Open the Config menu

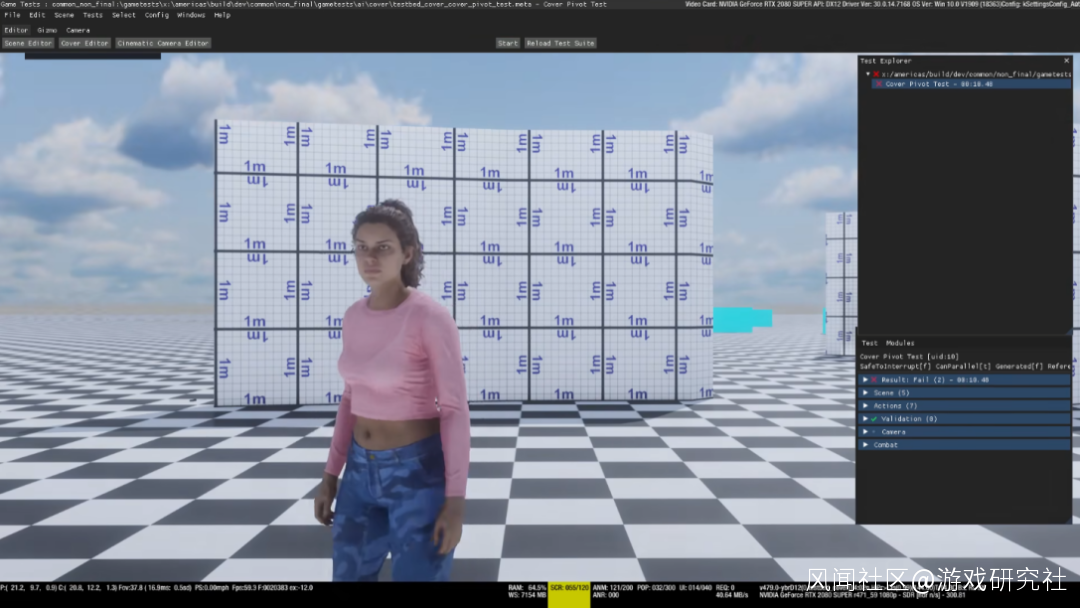(x=157, y=15)
